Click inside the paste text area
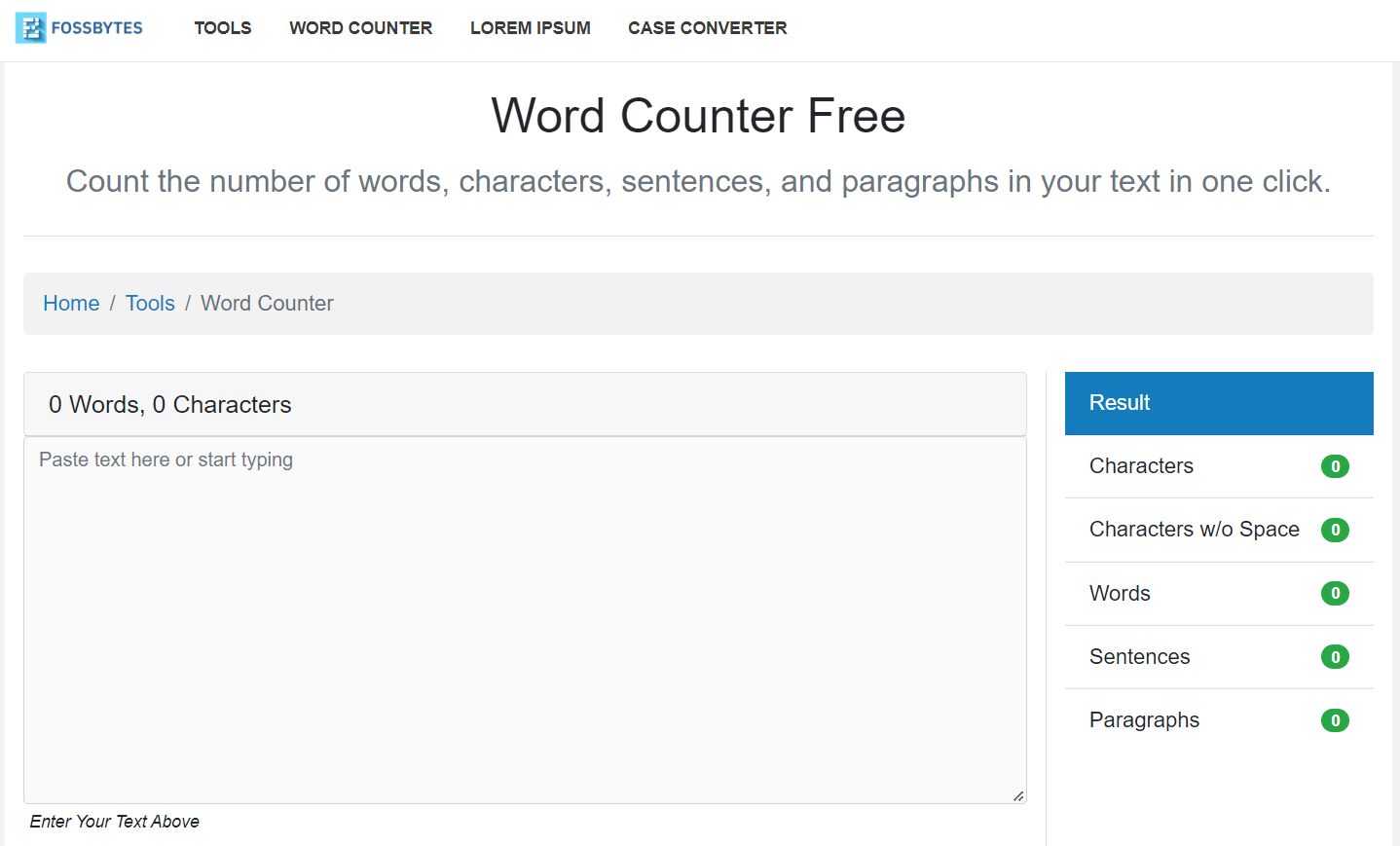The height and width of the screenshot is (846, 1400). 525,620
